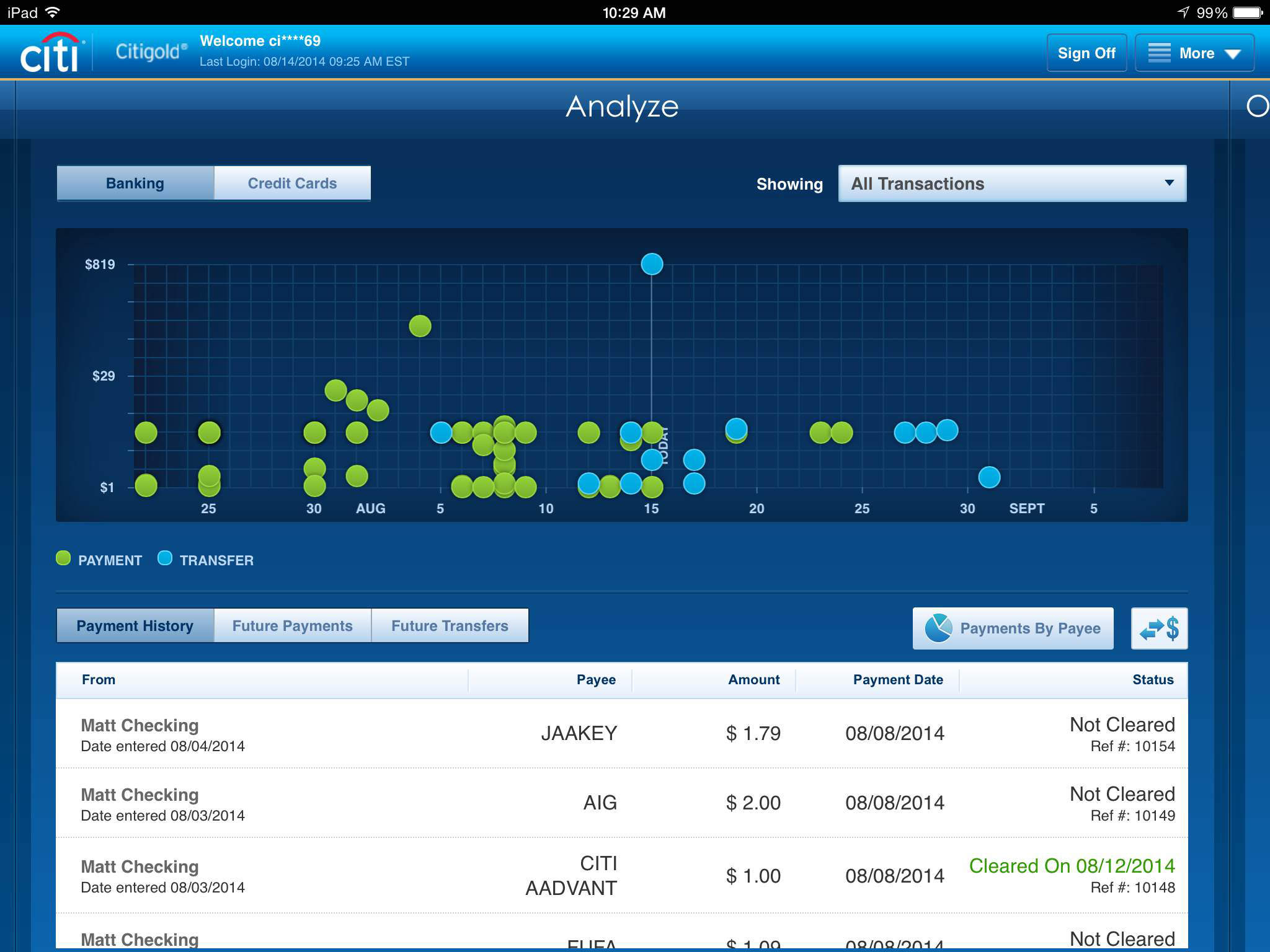
Task: Click the Citigold logo text
Action: click(x=151, y=51)
